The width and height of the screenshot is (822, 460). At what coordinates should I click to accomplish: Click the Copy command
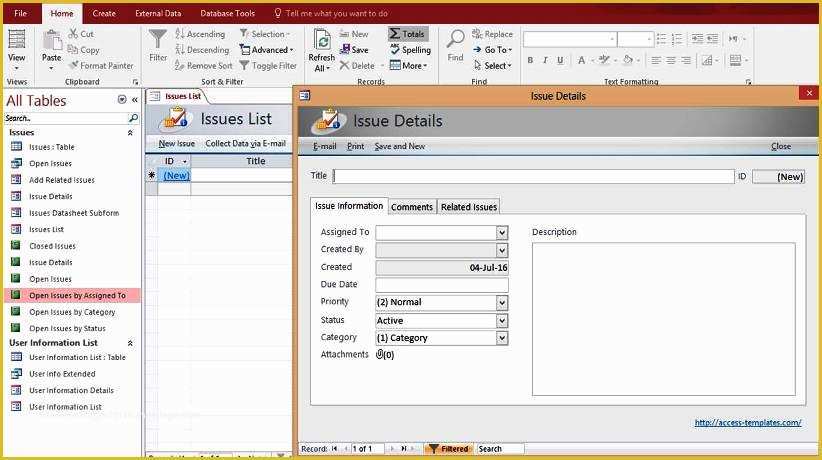click(x=83, y=50)
